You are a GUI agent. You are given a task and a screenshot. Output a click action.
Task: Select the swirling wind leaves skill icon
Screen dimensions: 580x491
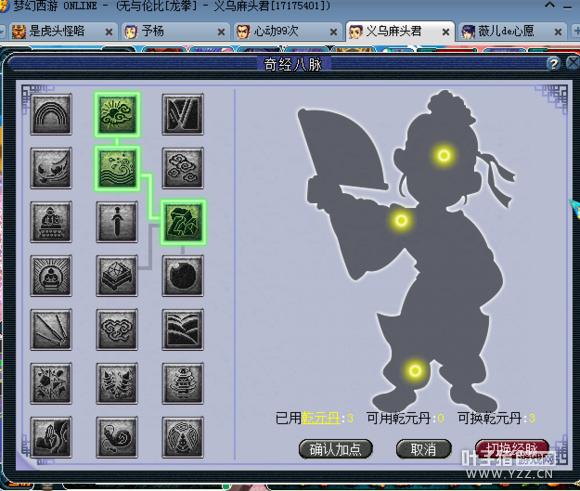(x=51, y=168)
